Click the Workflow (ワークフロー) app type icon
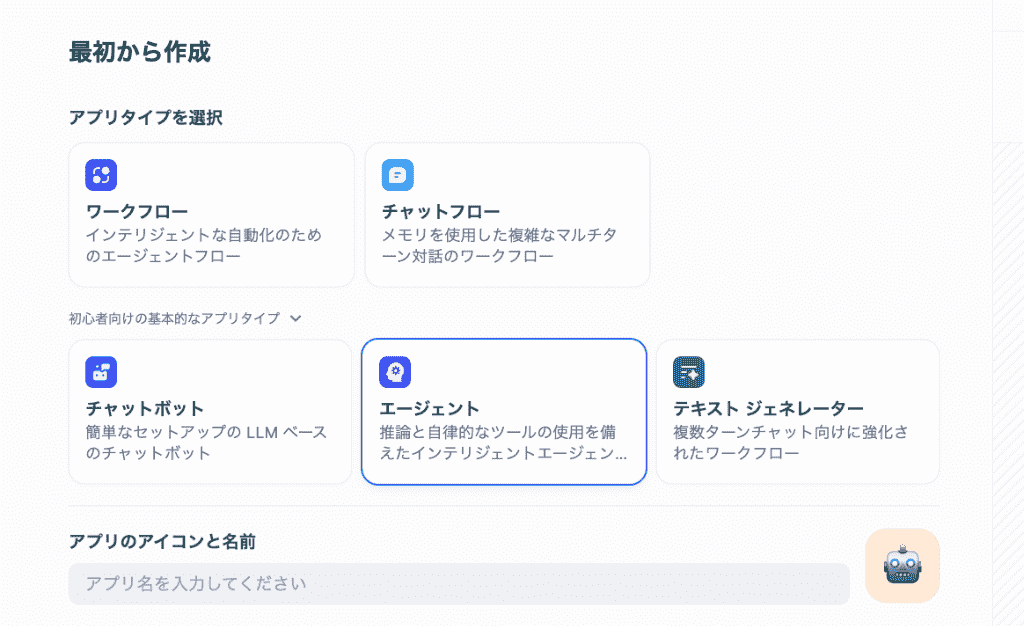This screenshot has width=1024, height=626. click(101, 175)
